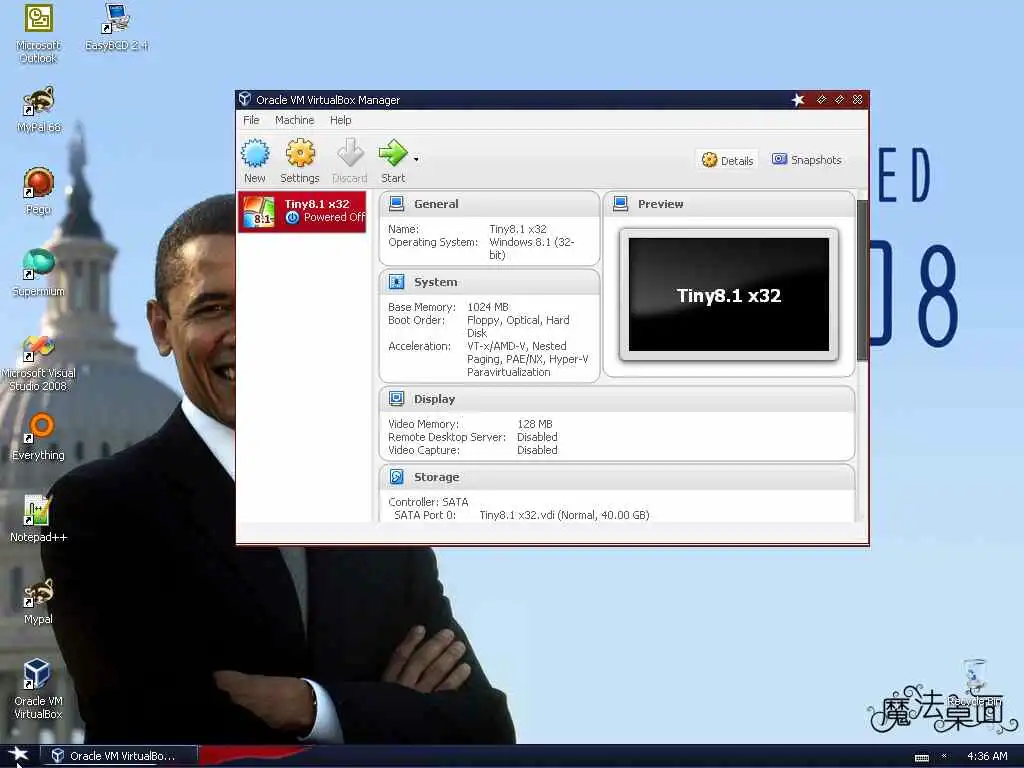
Task: Open the Machine menu
Action: (294, 120)
